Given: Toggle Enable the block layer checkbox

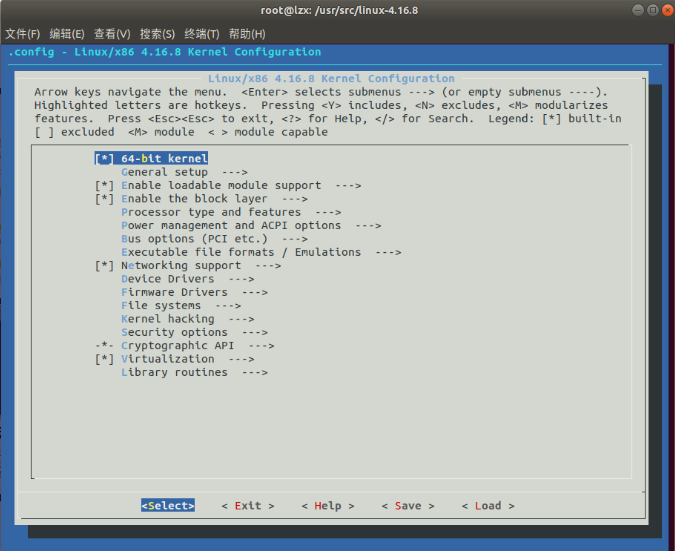Looking at the screenshot, I should click(x=104, y=199).
